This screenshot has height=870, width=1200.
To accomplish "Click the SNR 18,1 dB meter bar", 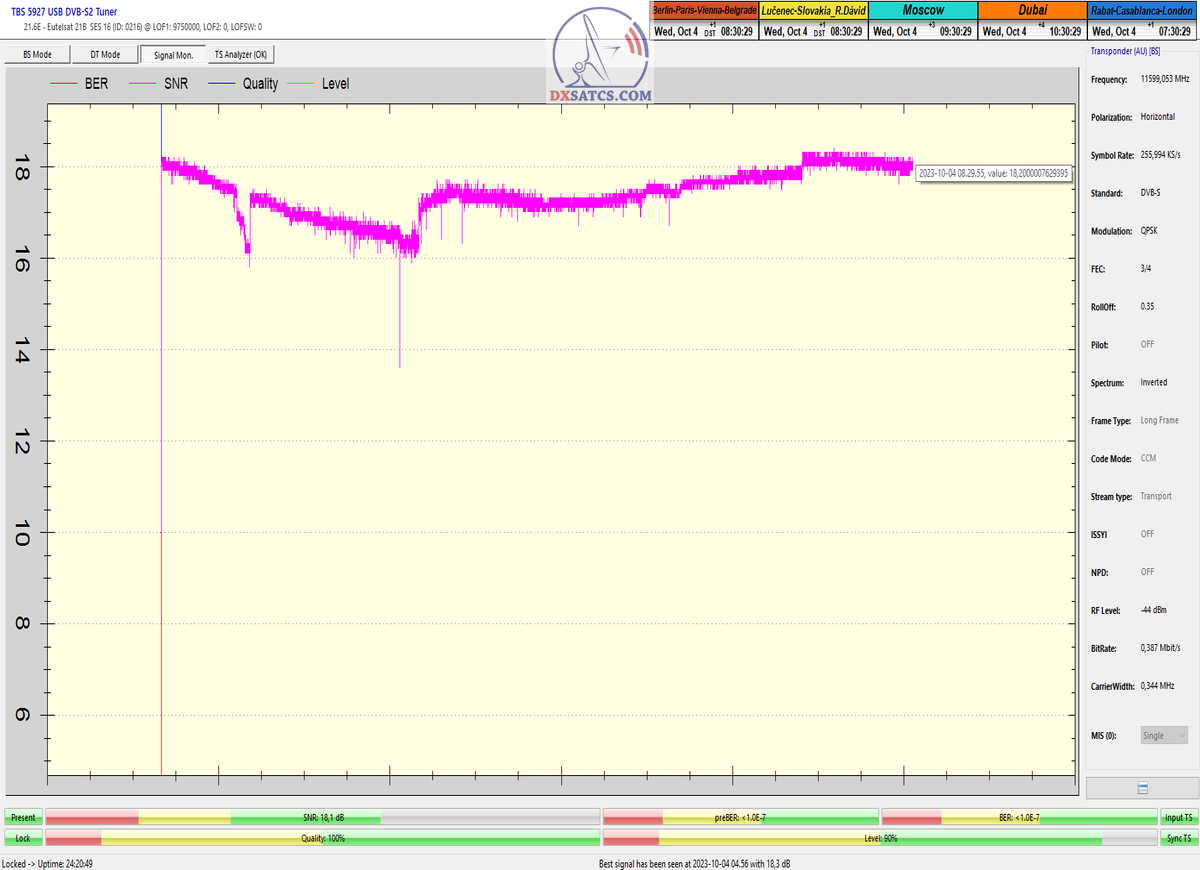I will click(x=323, y=818).
